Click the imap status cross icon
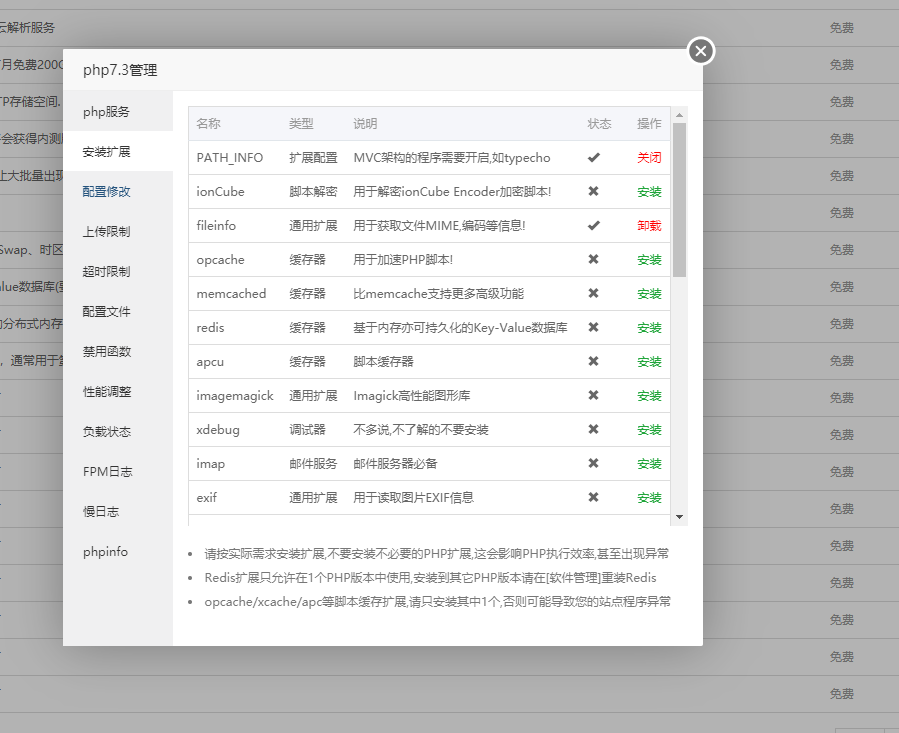 click(x=593, y=463)
